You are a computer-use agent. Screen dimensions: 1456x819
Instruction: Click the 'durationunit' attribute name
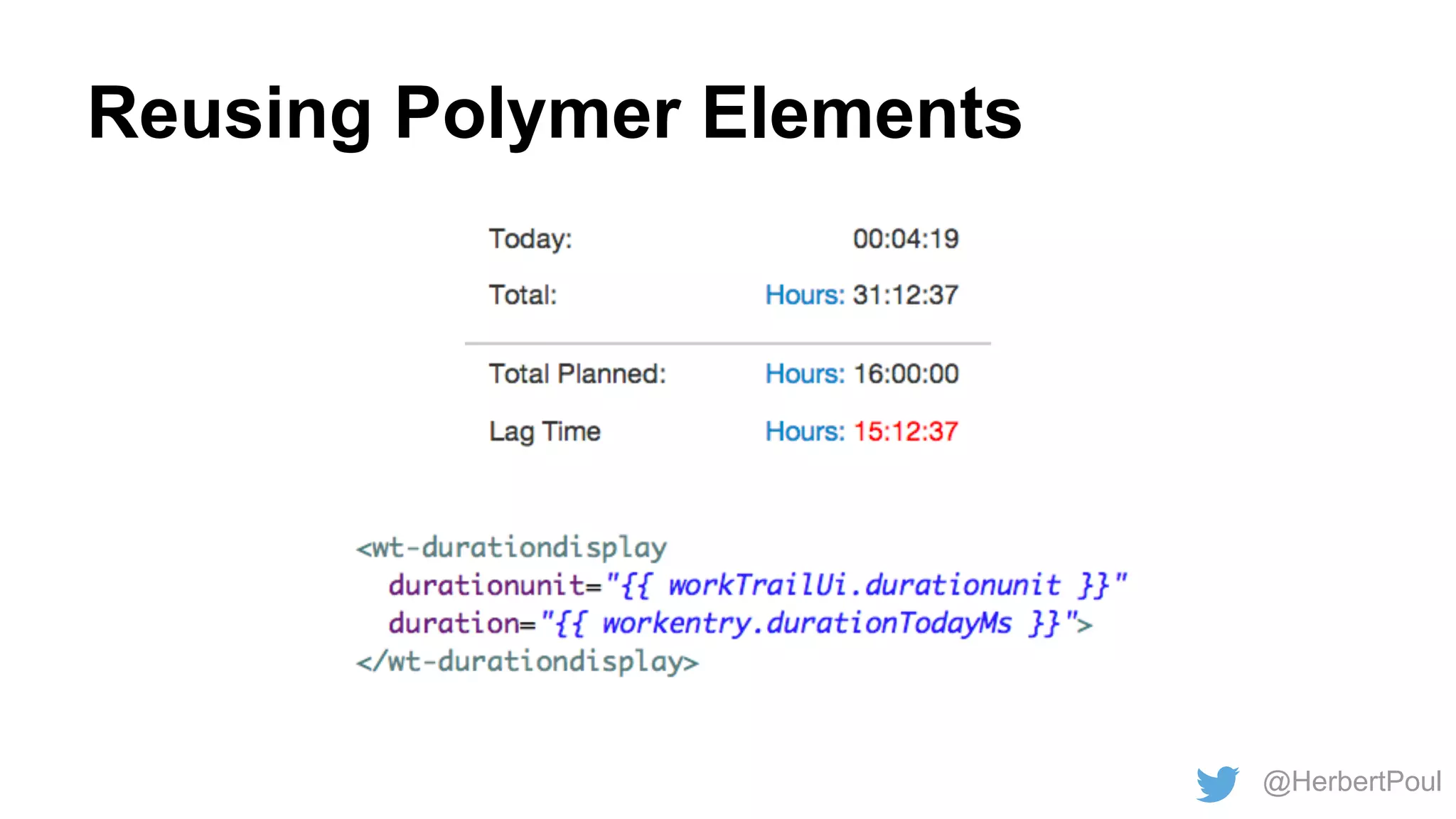[486, 585]
